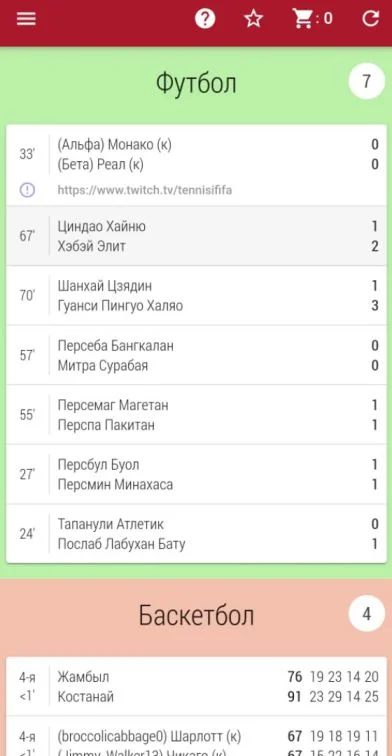Tap the football event count badge 7
392x756 pixels.
point(366,81)
